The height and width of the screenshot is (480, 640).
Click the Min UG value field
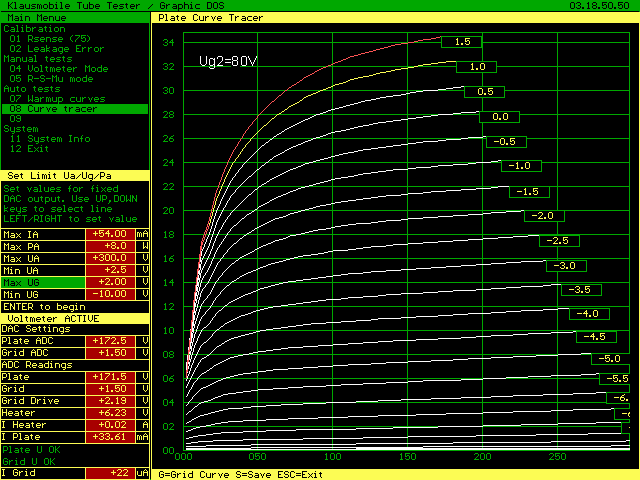(112, 294)
